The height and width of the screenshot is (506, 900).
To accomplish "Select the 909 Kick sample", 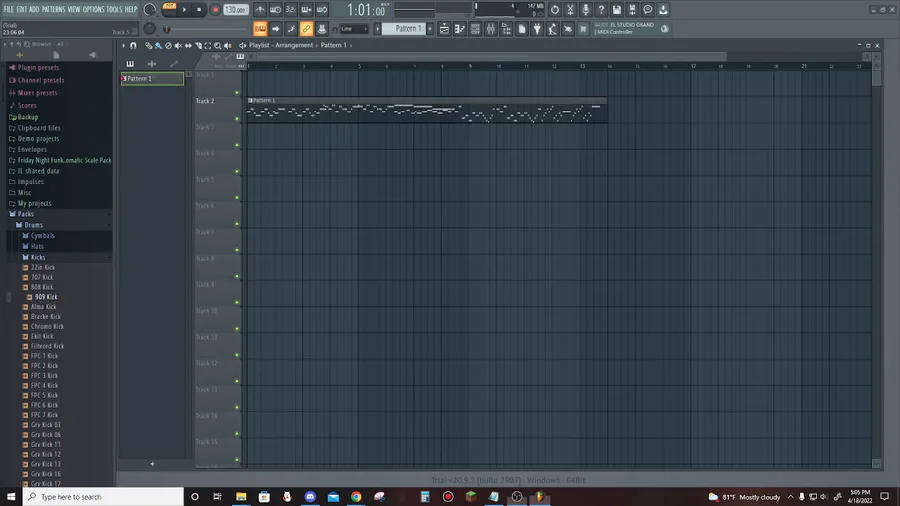I will pyautogui.click(x=45, y=297).
